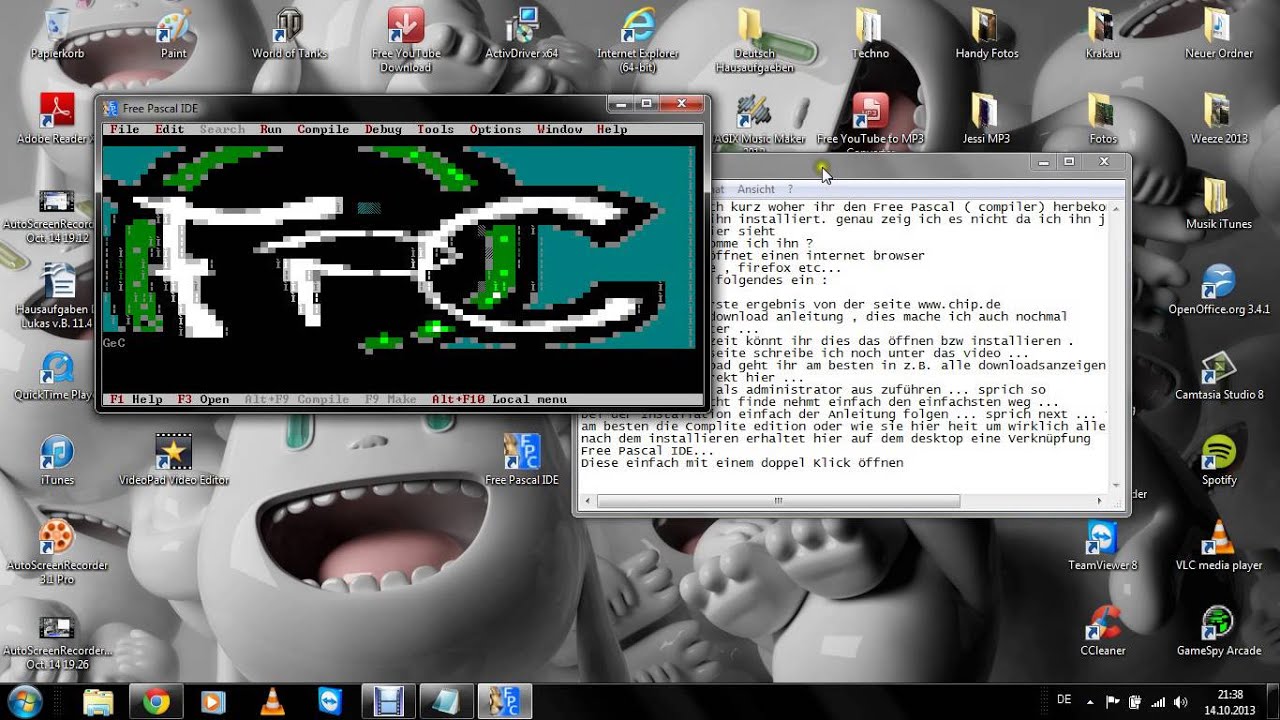Click F1 Help in IDE status bar
This screenshot has height=720, width=1280.
click(x=136, y=399)
